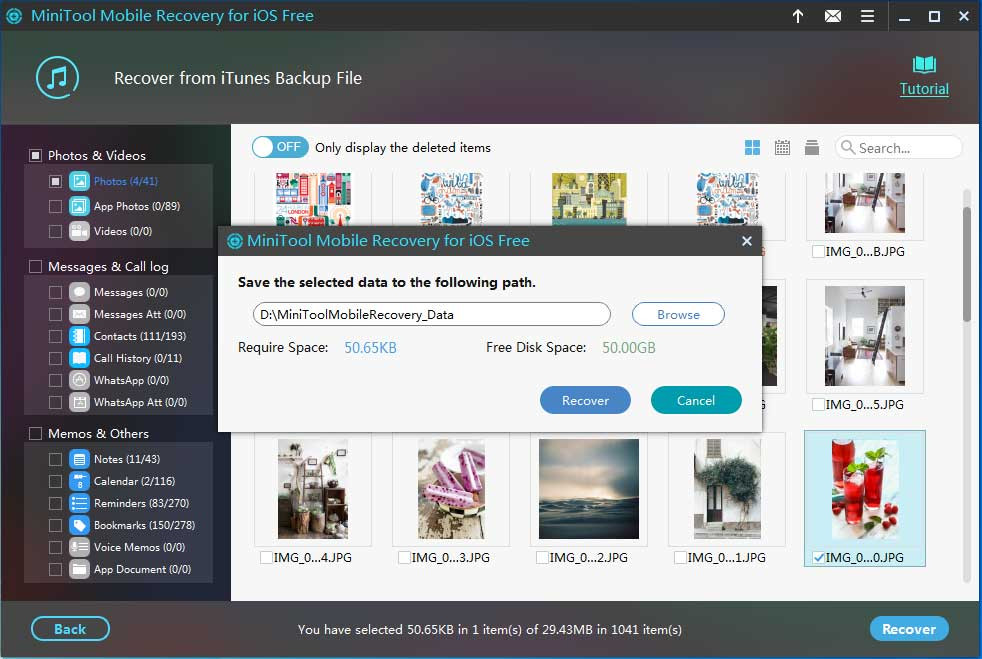
Task: Check the Memos & Others group checkbox
Action: [36, 433]
